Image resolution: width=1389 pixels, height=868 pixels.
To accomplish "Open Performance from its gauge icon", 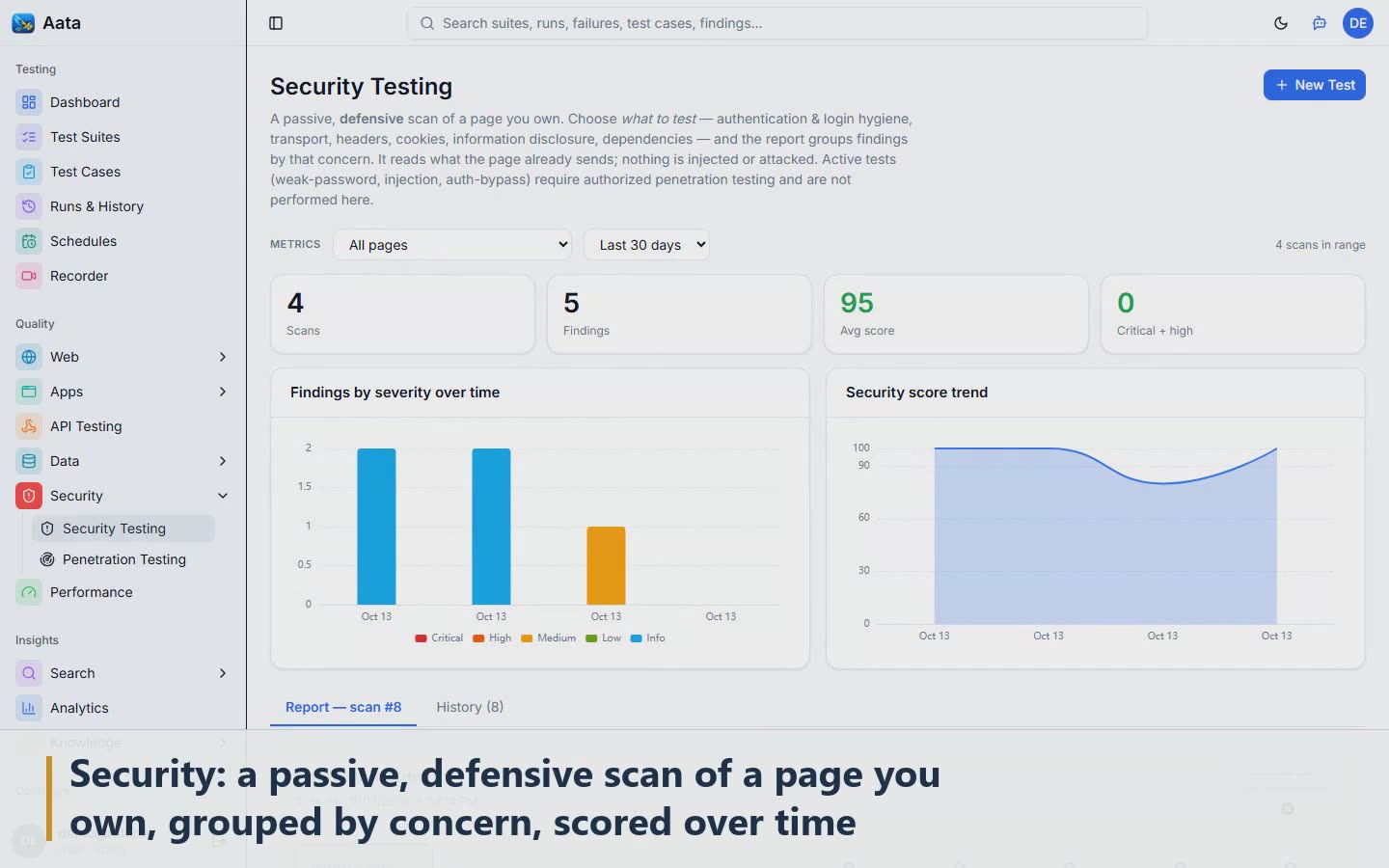I will click(x=29, y=592).
